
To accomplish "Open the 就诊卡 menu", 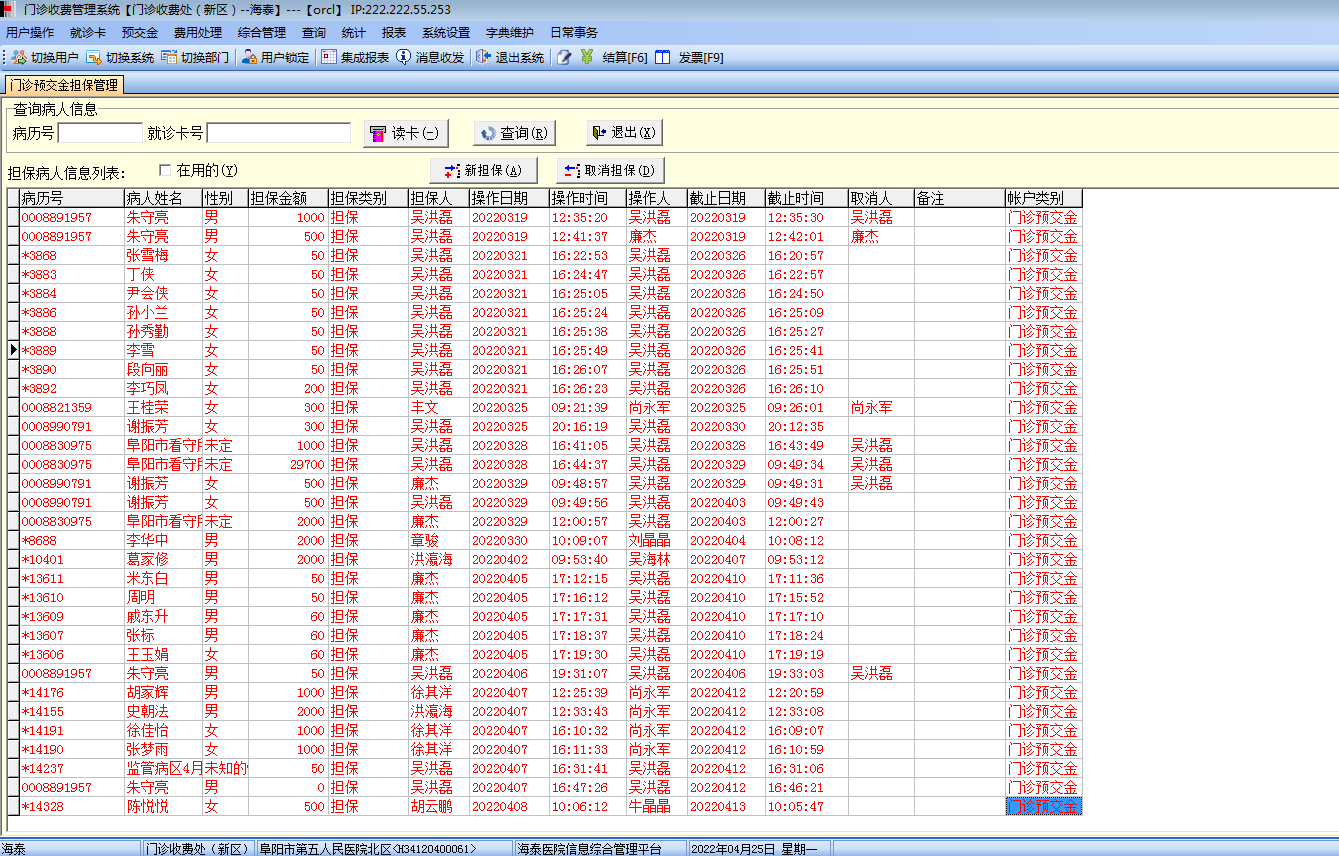I will click(88, 33).
